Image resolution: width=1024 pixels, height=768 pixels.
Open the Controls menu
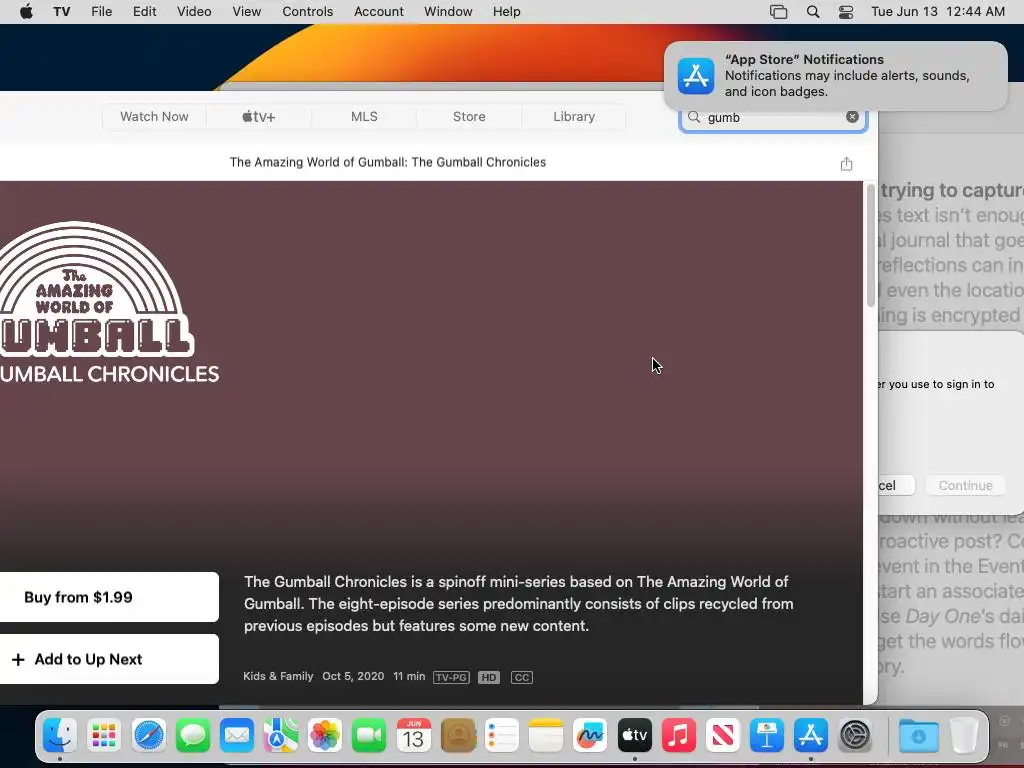pos(308,12)
